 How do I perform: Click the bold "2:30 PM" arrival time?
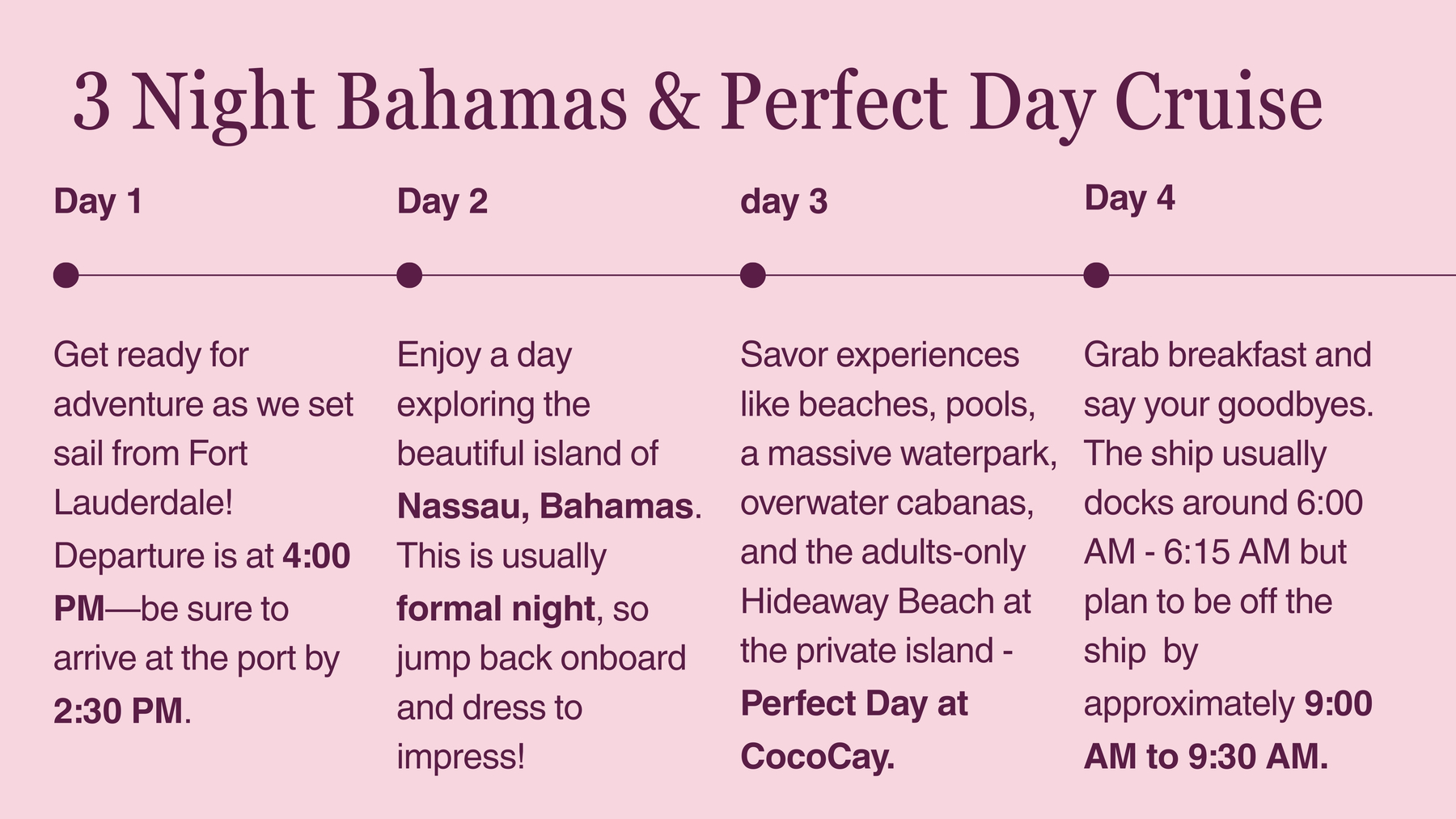click(x=118, y=711)
